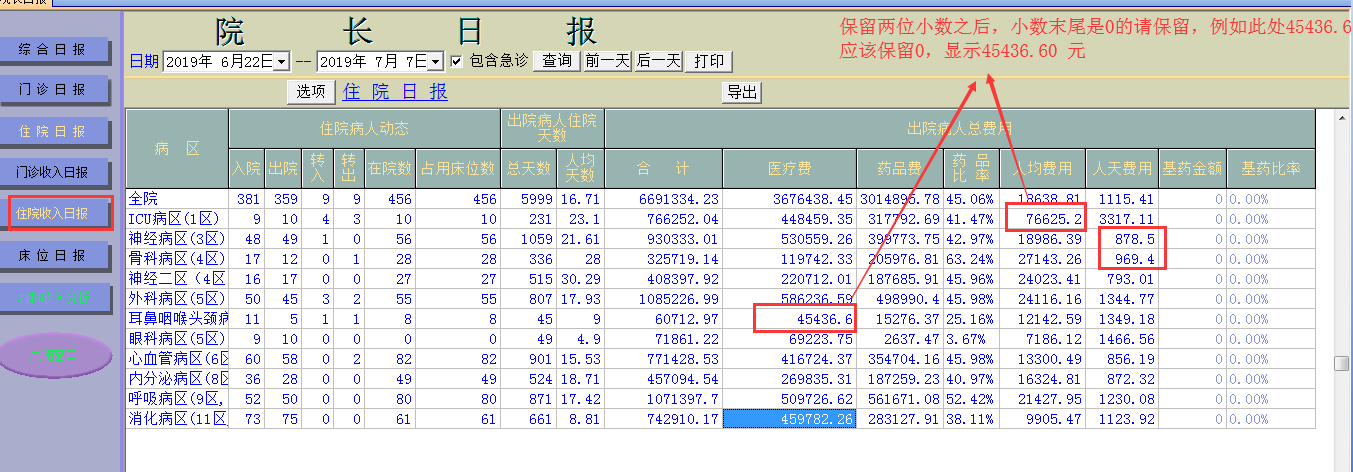The width and height of the screenshot is (1353, 472).
Task: Click the medical fee cell 3676438.45
Action: 789,199
